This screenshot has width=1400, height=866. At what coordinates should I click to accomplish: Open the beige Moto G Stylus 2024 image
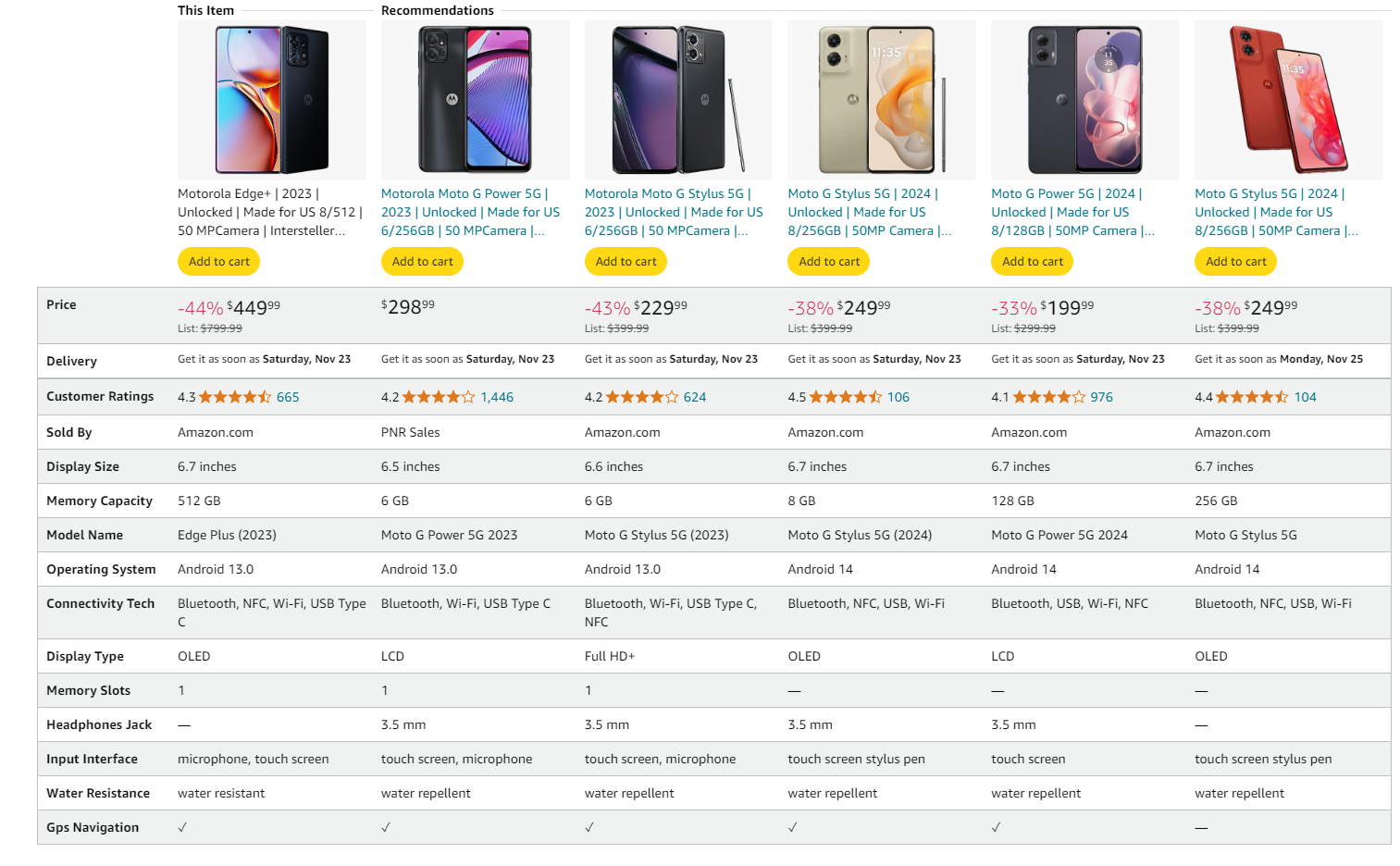click(x=882, y=100)
